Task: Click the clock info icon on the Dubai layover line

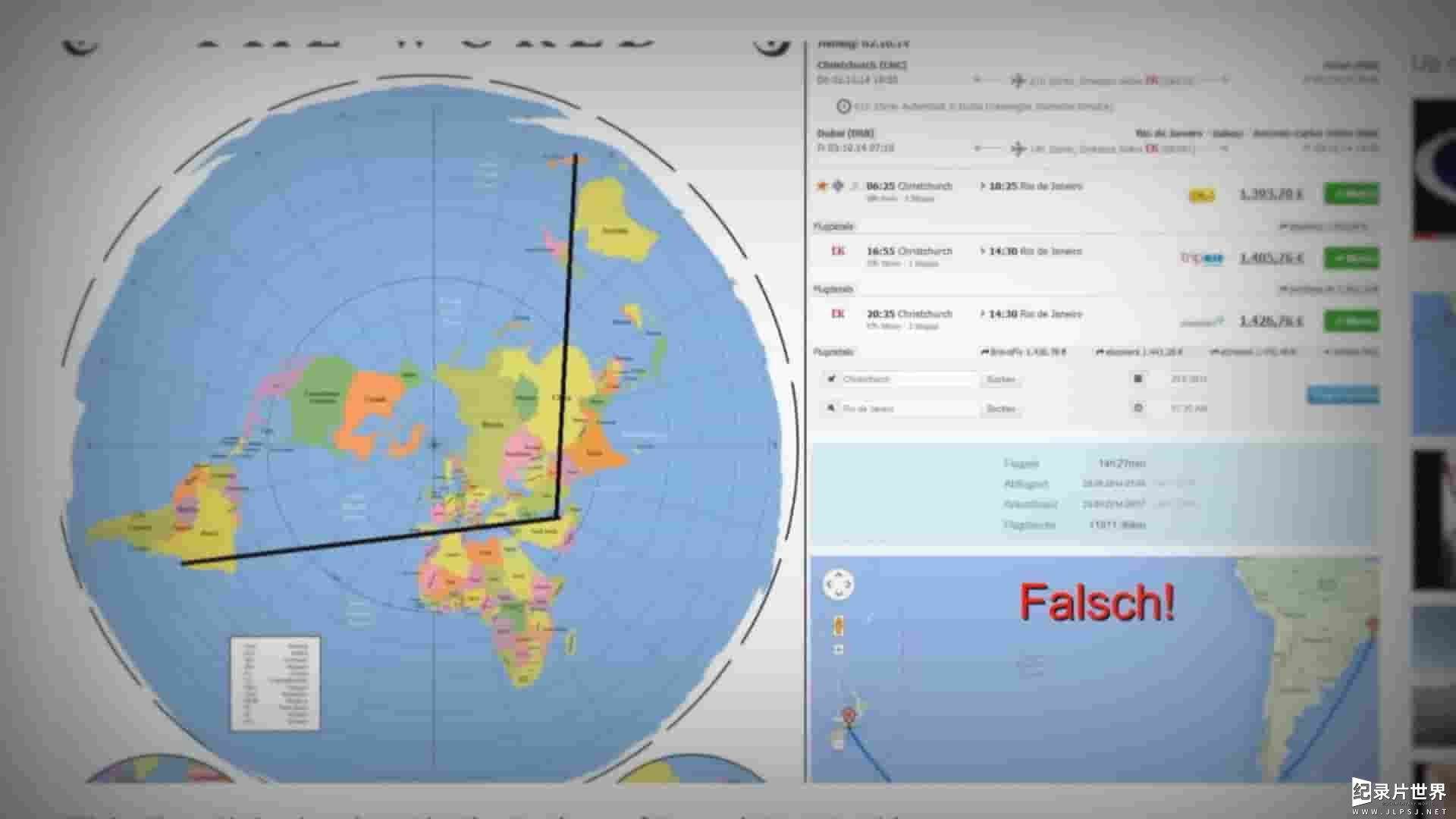Action: (843, 107)
